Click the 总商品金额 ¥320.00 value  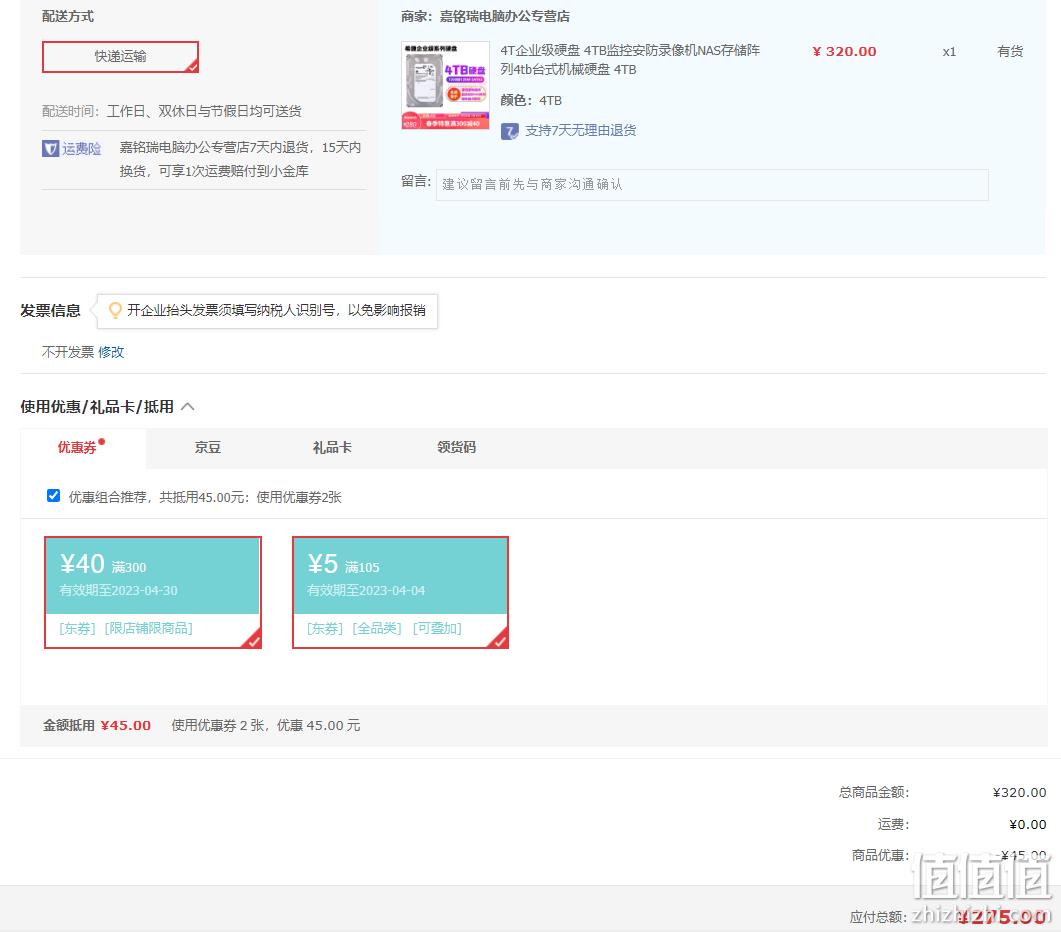tap(1019, 793)
